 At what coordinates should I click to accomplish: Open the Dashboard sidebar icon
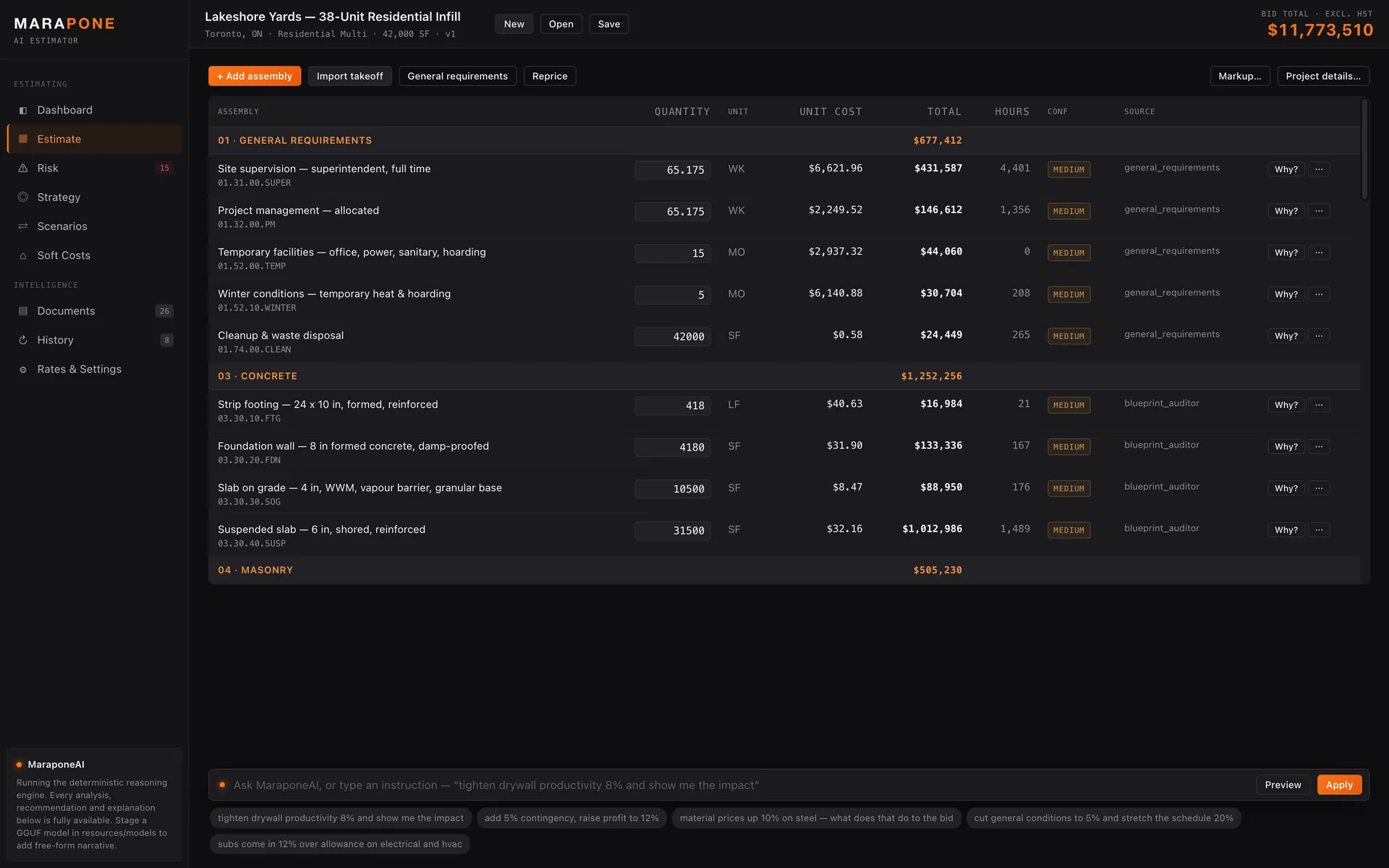(23, 110)
